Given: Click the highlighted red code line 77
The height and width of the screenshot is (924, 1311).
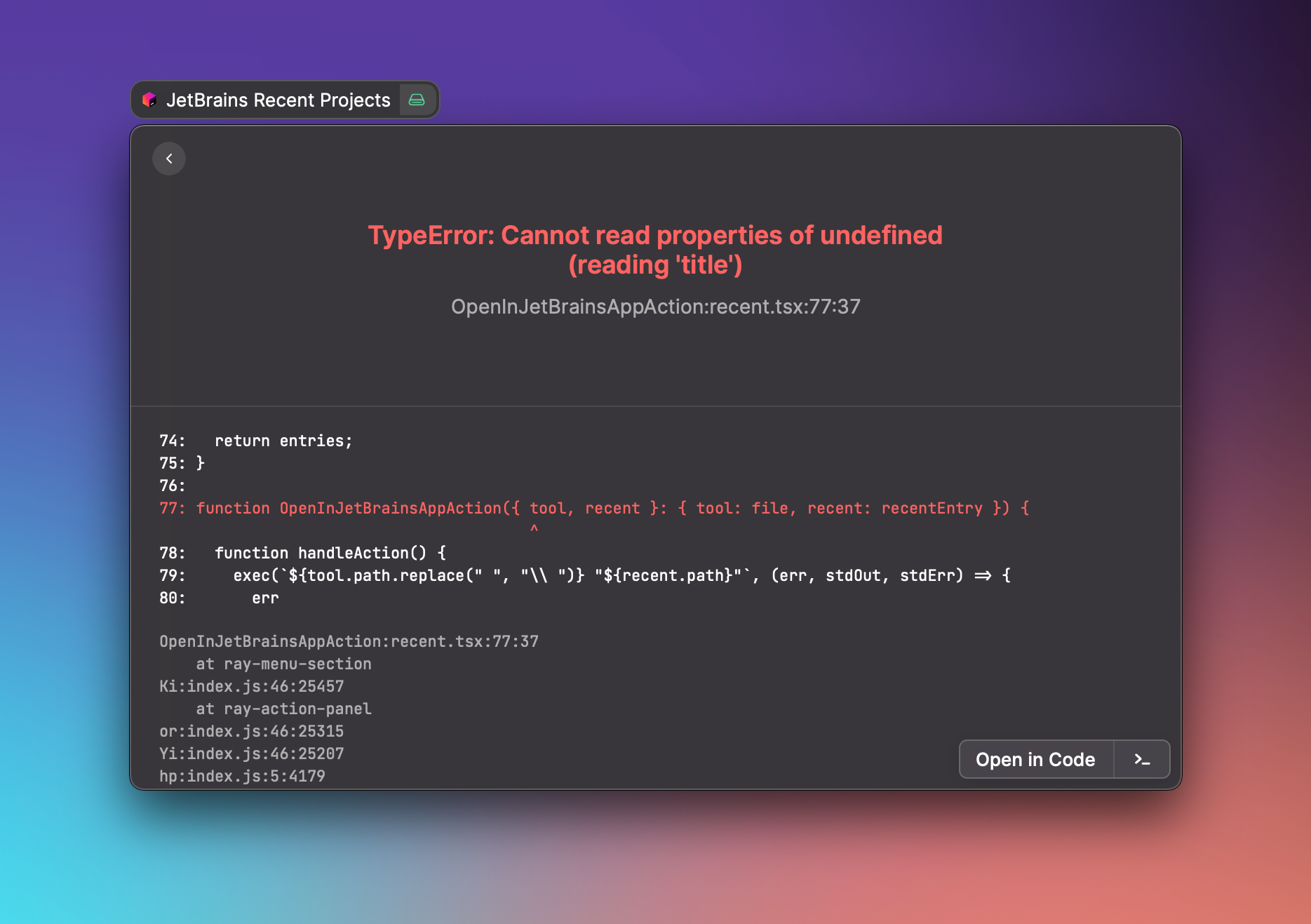Looking at the screenshot, I should (594, 508).
